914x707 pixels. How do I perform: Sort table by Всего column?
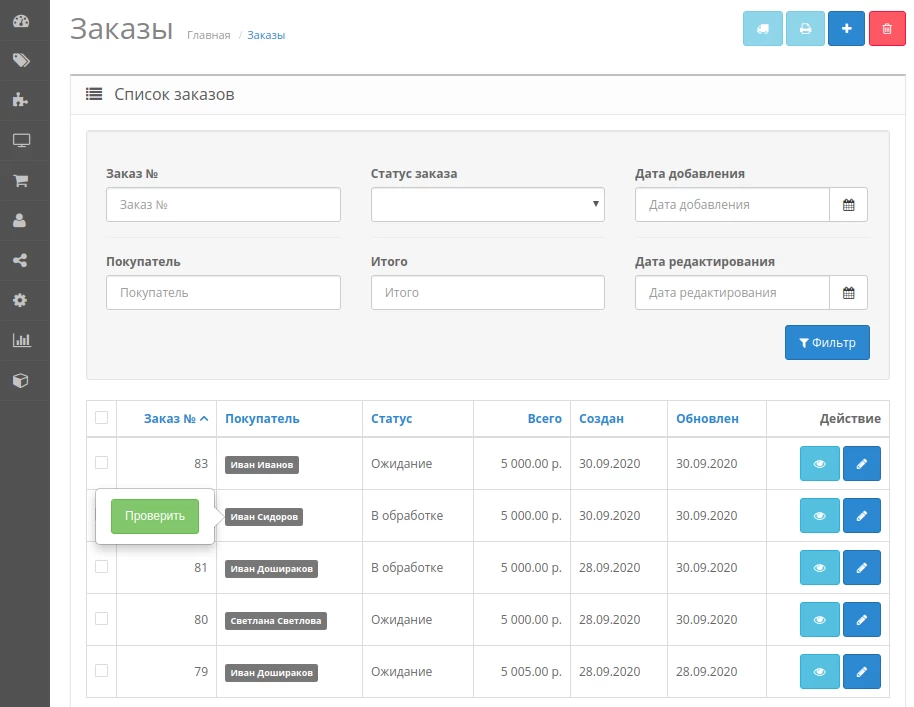coord(544,418)
